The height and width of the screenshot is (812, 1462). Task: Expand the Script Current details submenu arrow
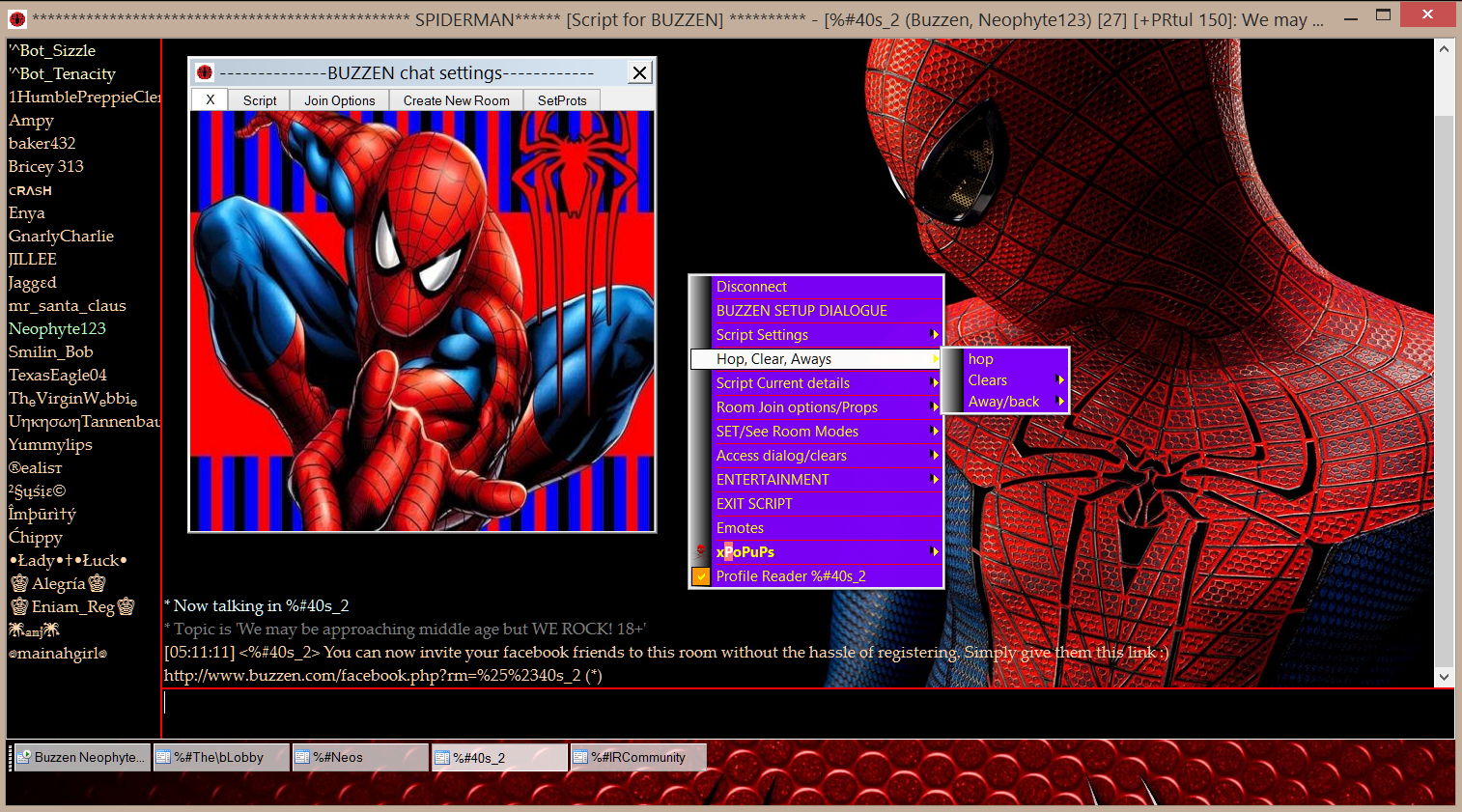click(934, 382)
